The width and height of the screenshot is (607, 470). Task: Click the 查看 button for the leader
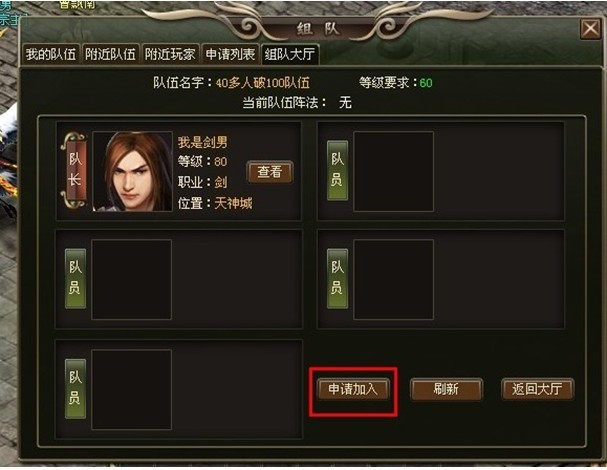tap(270, 172)
